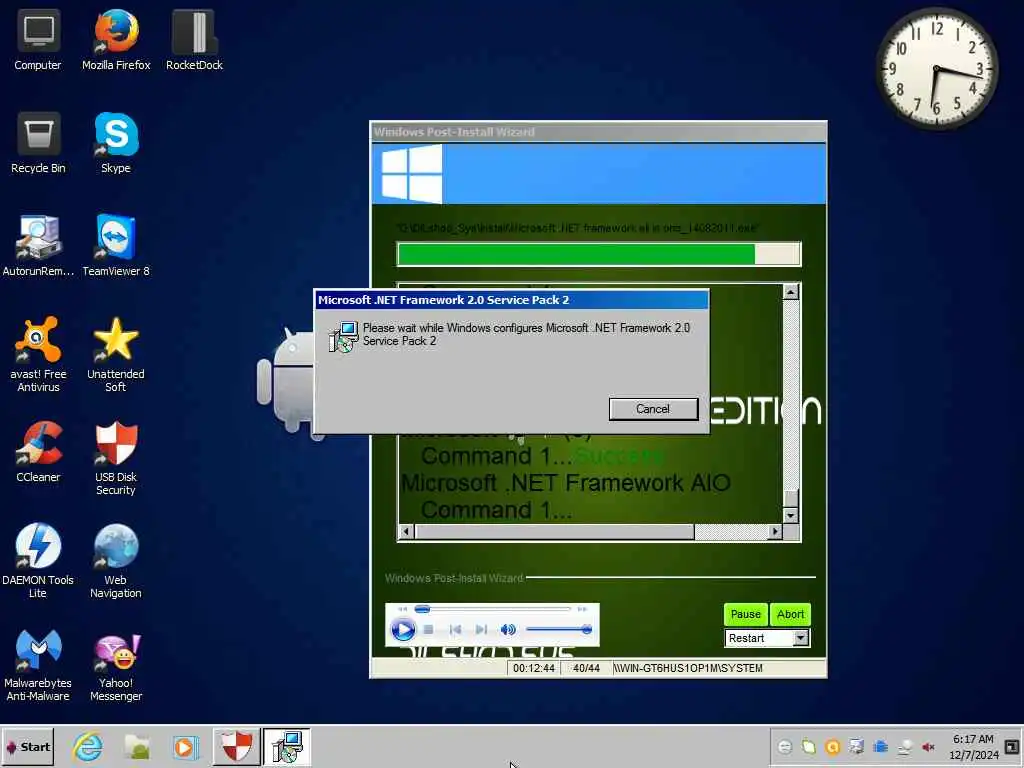Open the Restart action dropdown

click(x=801, y=638)
